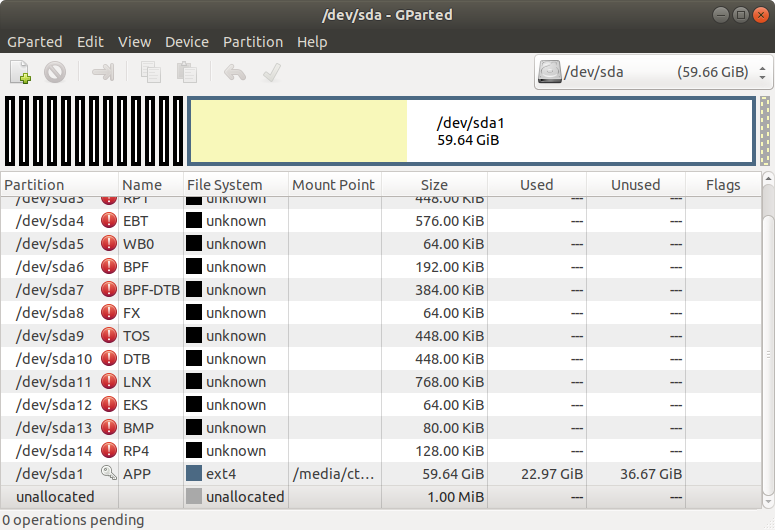Open the Device menu
This screenshot has width=775, height=530.
(x=187, y=42)
